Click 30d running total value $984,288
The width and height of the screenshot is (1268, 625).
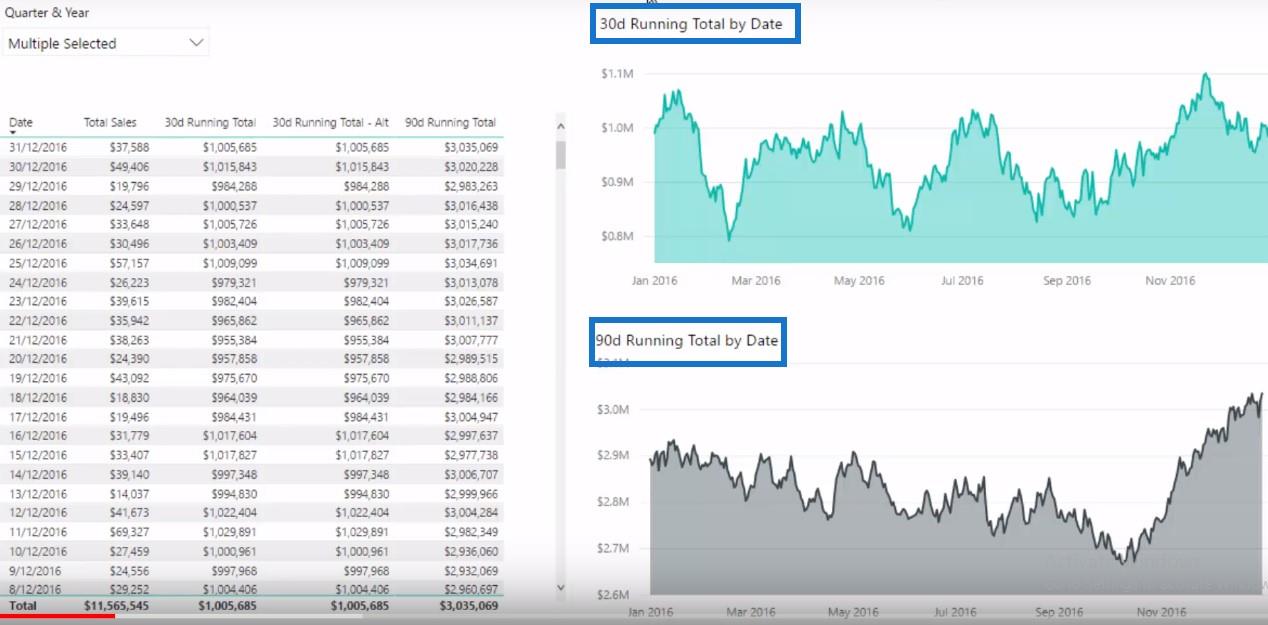(234, 186)
